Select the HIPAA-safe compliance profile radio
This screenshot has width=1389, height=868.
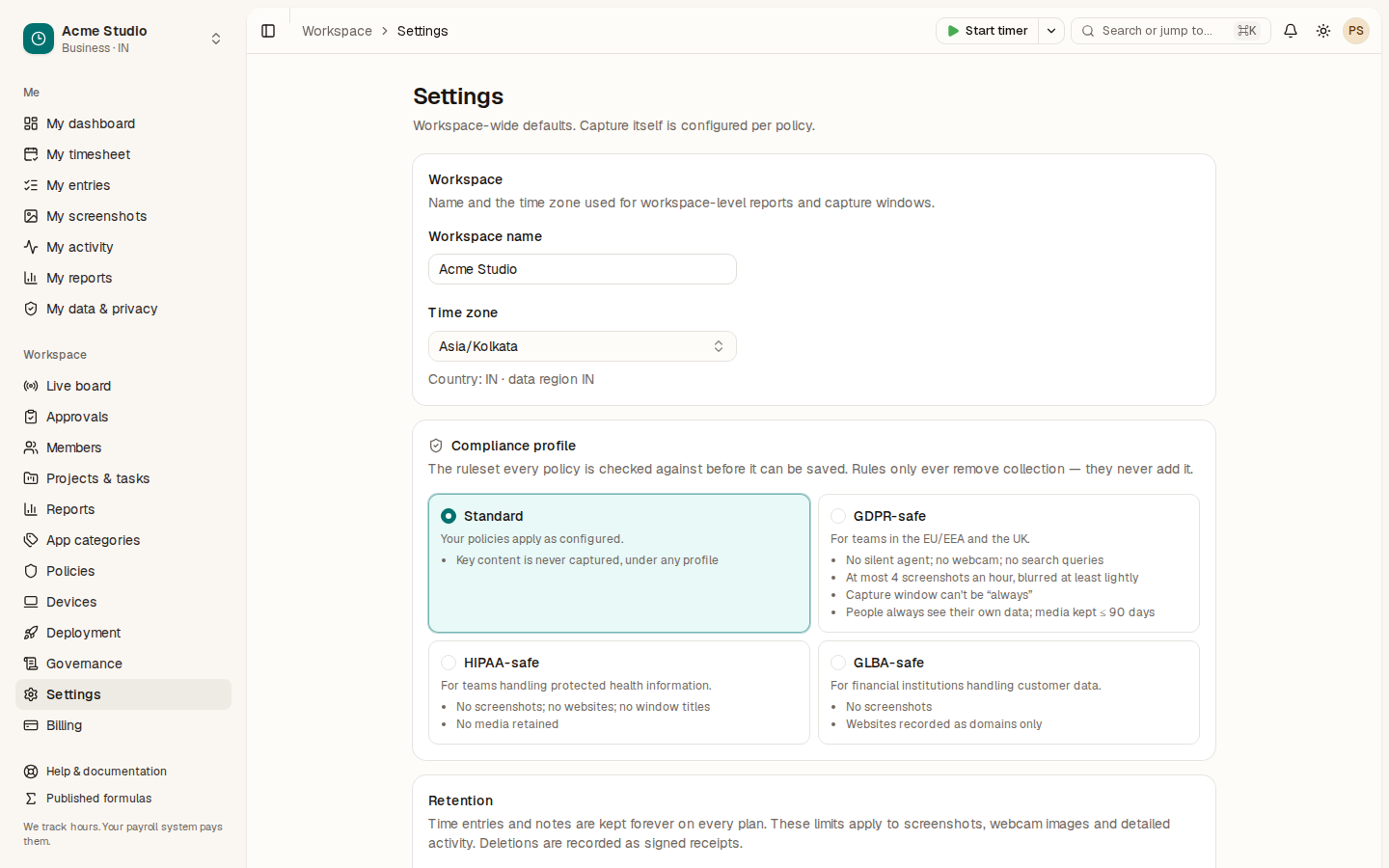(449, 663)
